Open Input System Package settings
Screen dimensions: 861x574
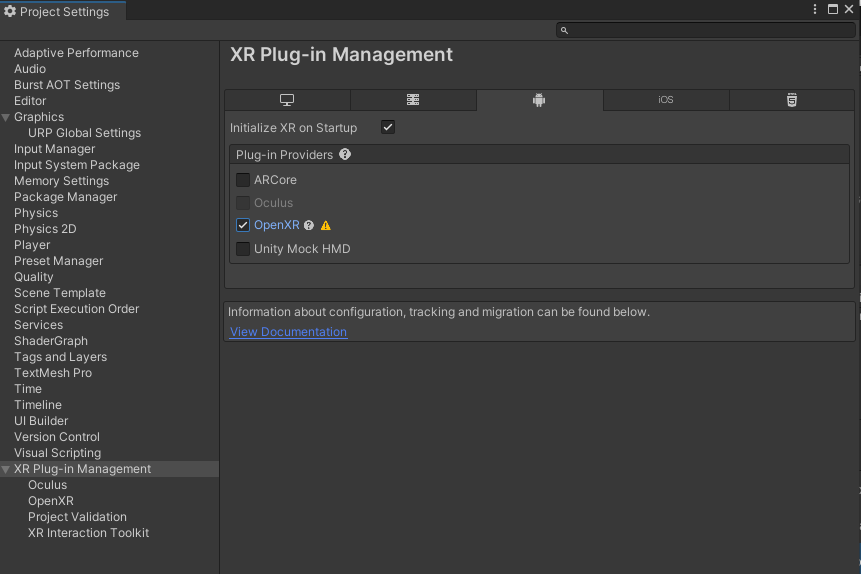click(77, 165)
